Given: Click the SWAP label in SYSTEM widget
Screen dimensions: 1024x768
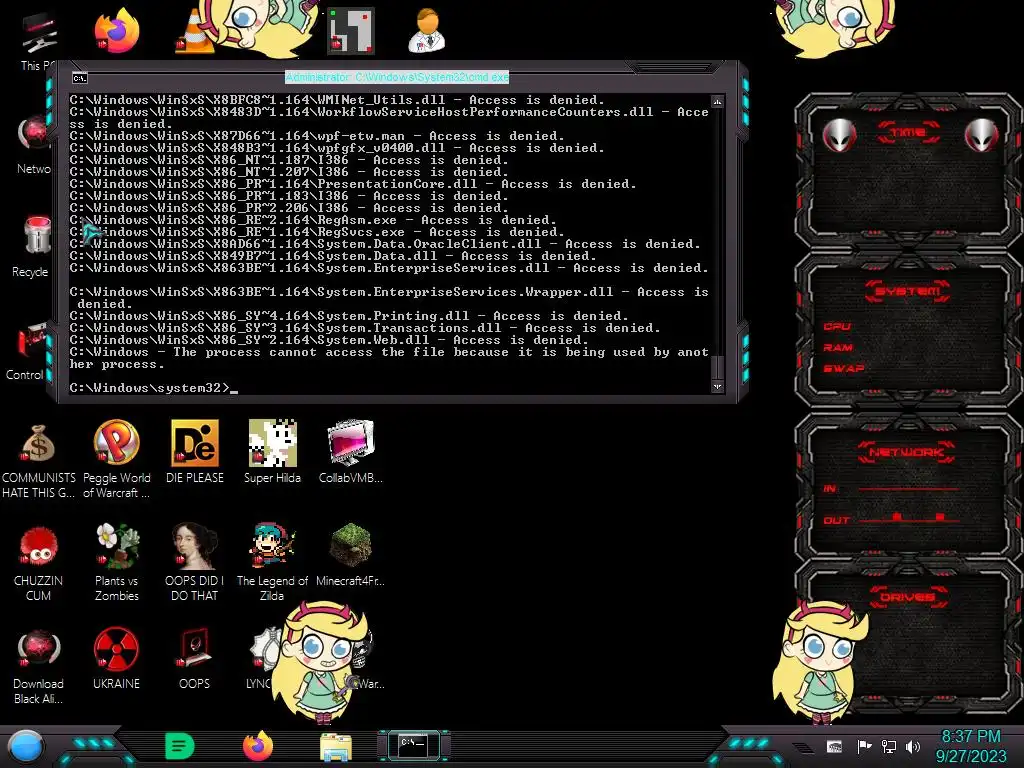Looking at the screenshot, I should click(844, 368).
